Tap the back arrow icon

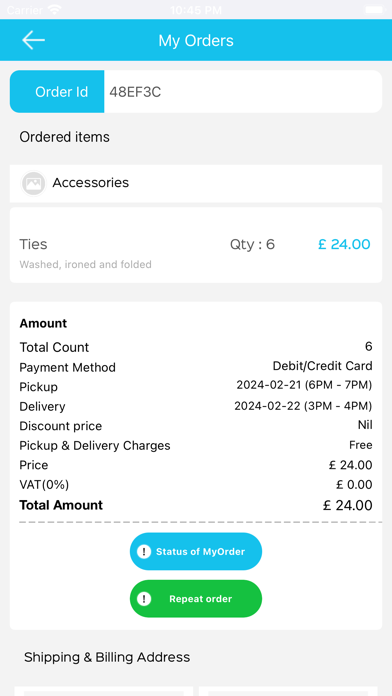pos(33,40)
